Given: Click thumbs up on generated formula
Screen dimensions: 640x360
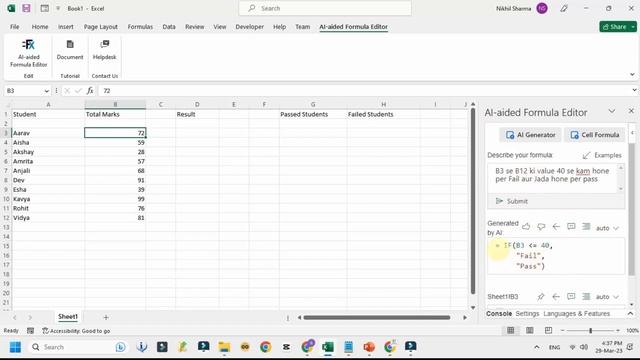Looking at the screenshot, I should pyautogui.click(x=526, y=227).
